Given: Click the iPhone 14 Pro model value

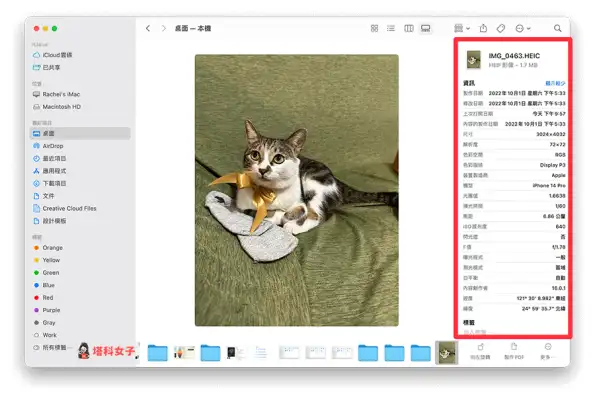Looking at the screenshot, I should pos(549,186).
